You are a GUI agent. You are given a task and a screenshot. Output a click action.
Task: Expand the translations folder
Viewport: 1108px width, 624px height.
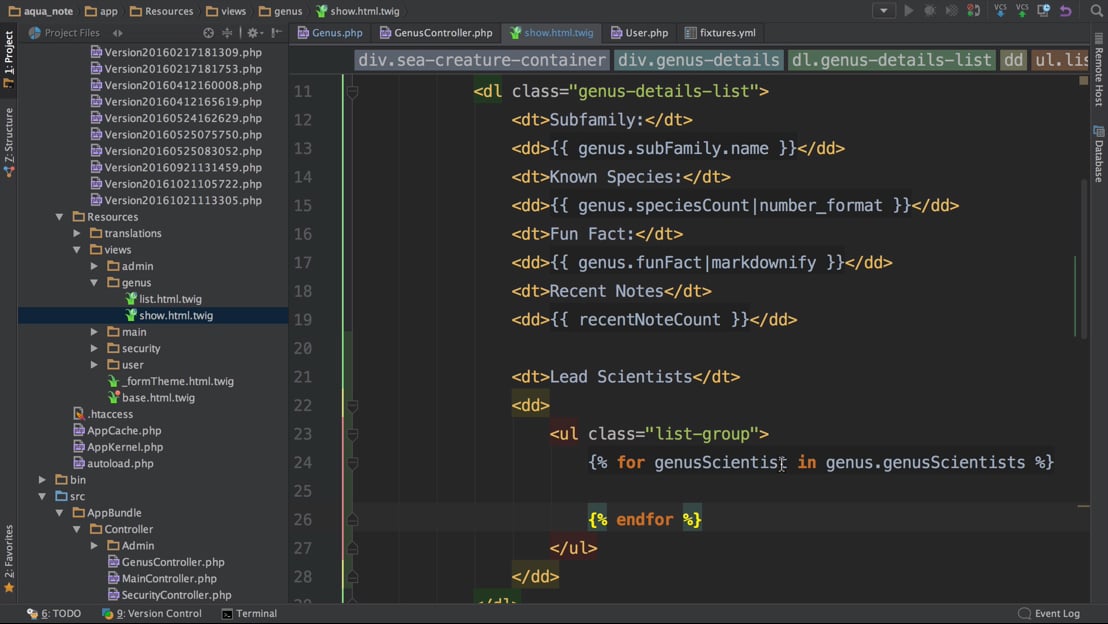(x=77, y=233)
